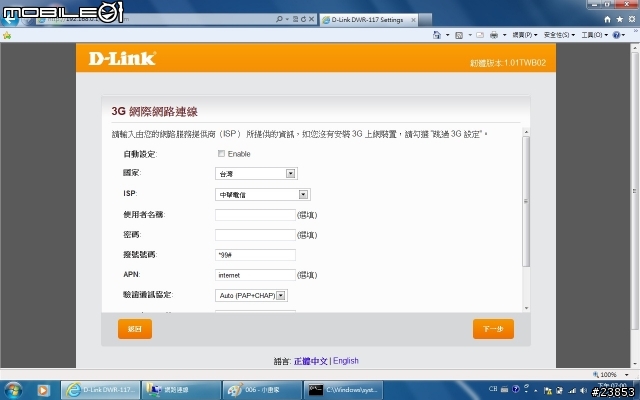Switch to the Paint taskbar window 006

pos(262,390)
